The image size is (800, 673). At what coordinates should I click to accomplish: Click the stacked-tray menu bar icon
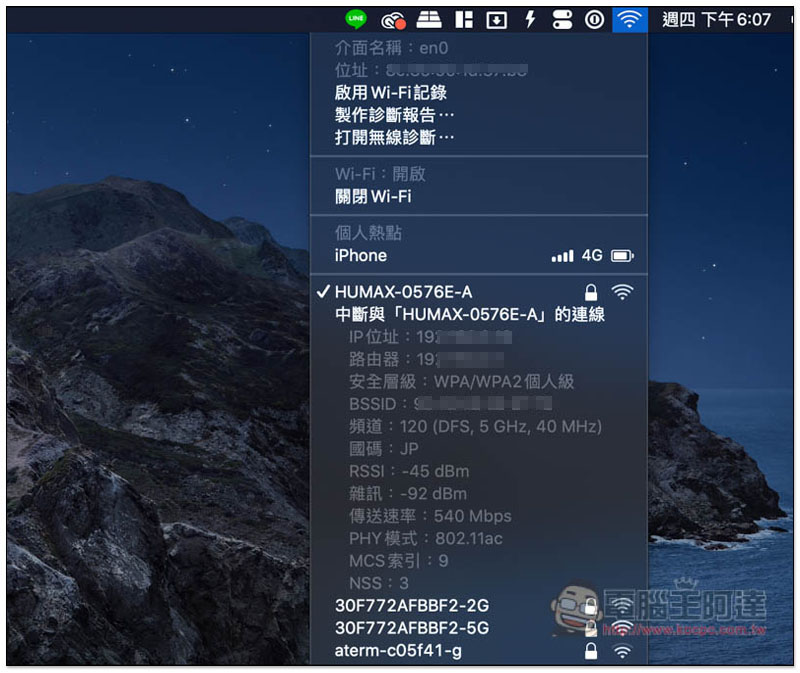(x=428, y=19)
